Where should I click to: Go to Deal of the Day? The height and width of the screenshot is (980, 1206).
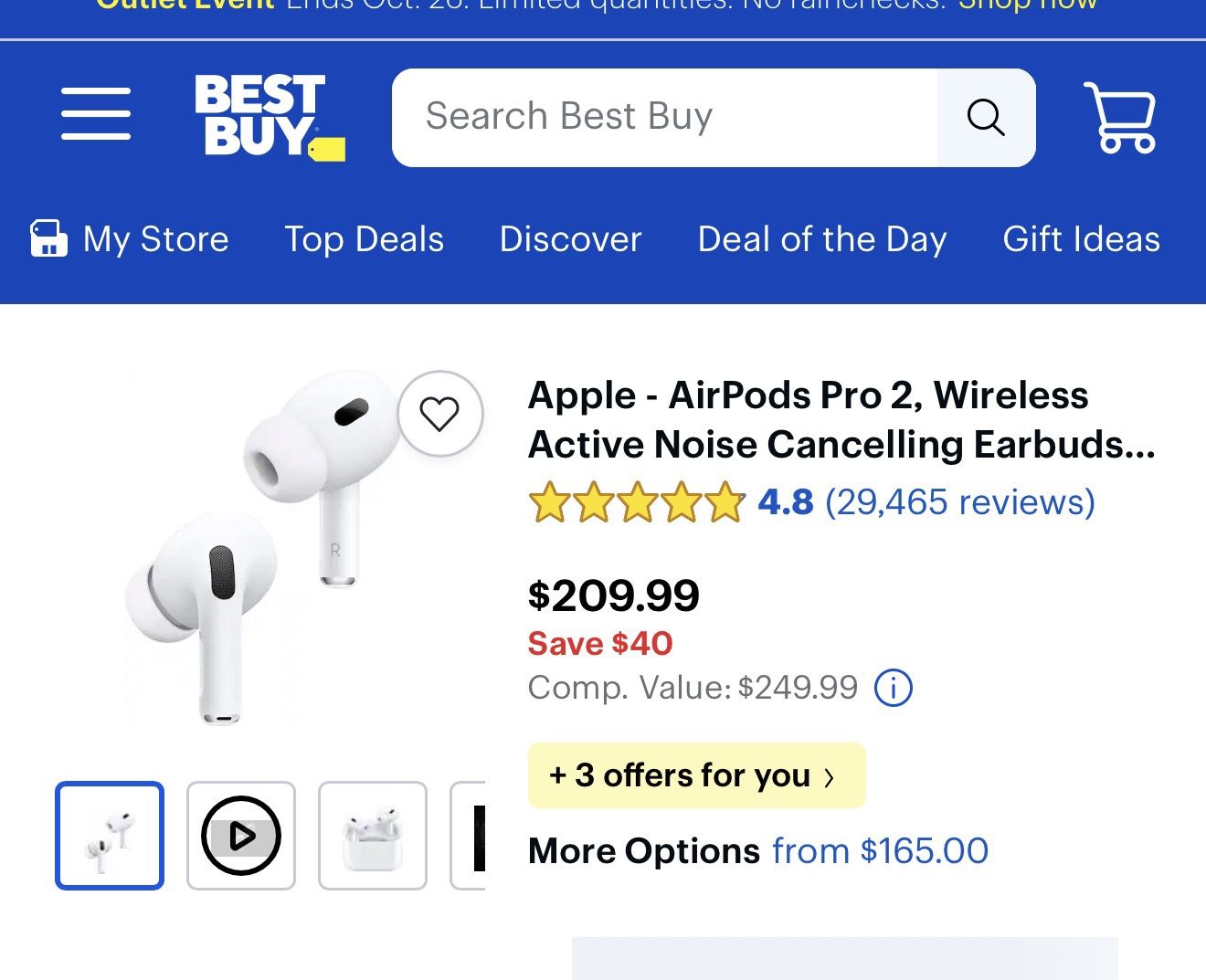click(x=821, y=238)
